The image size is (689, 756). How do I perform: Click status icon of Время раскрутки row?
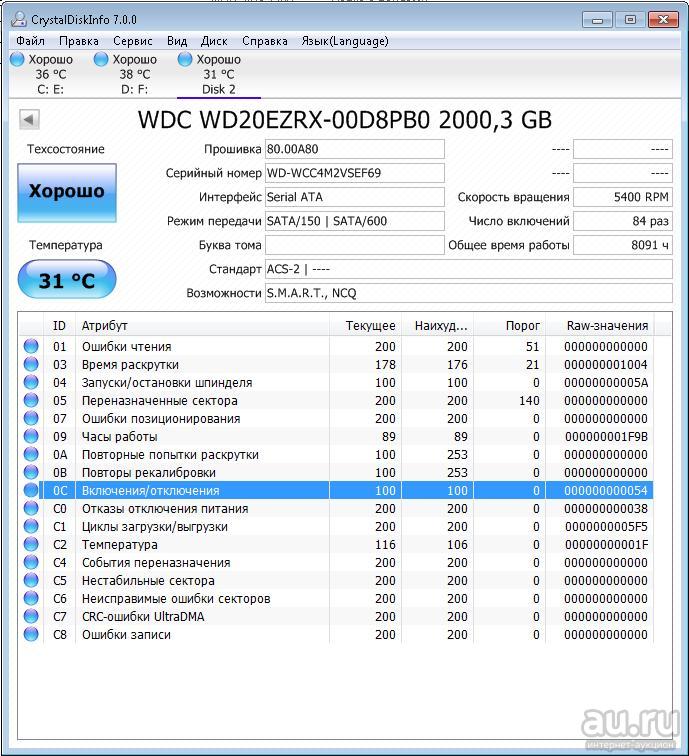click(x=31, y=364)
